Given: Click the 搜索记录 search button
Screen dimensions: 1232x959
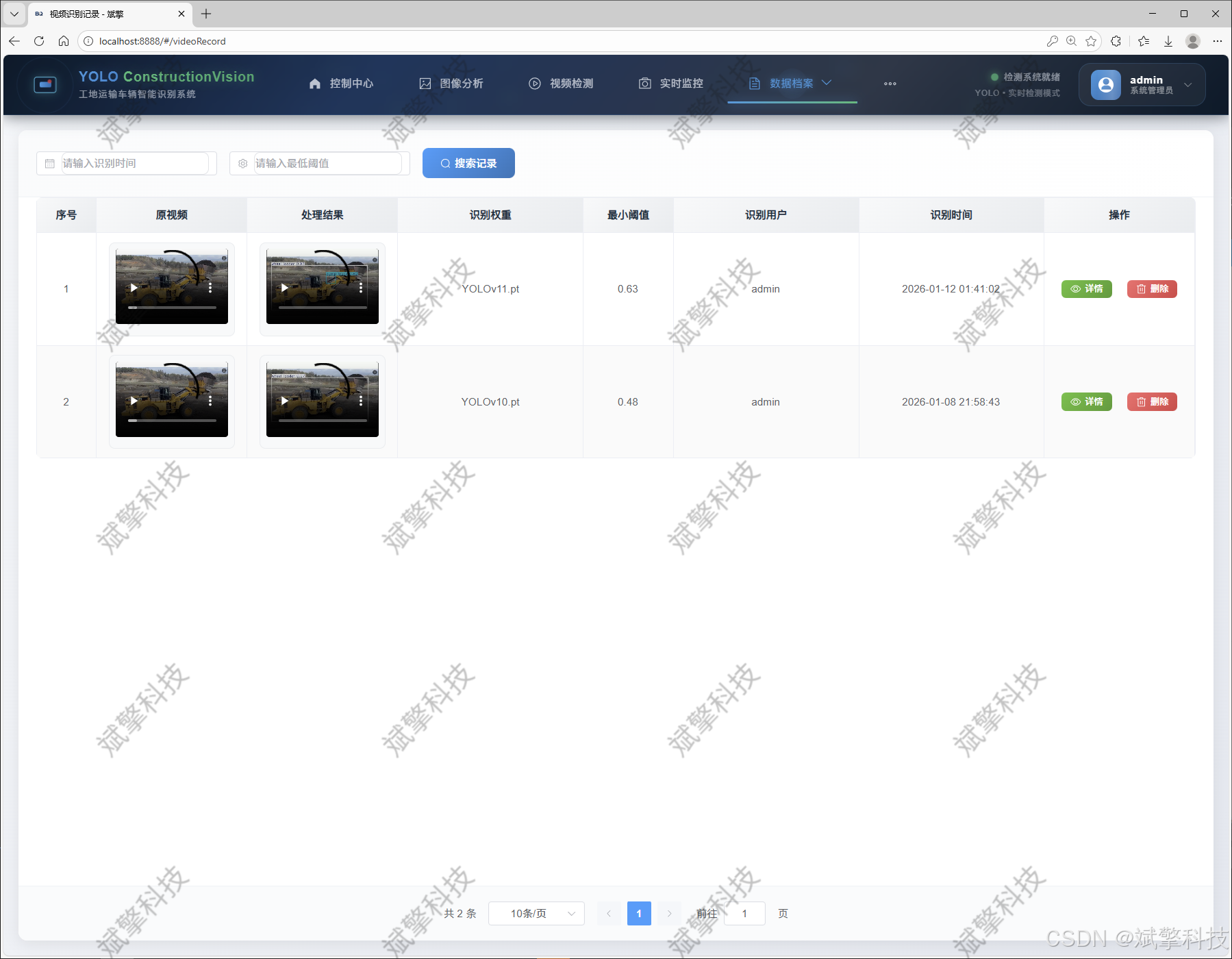Looking at the screenshot, I should click(x=468, y=163).
